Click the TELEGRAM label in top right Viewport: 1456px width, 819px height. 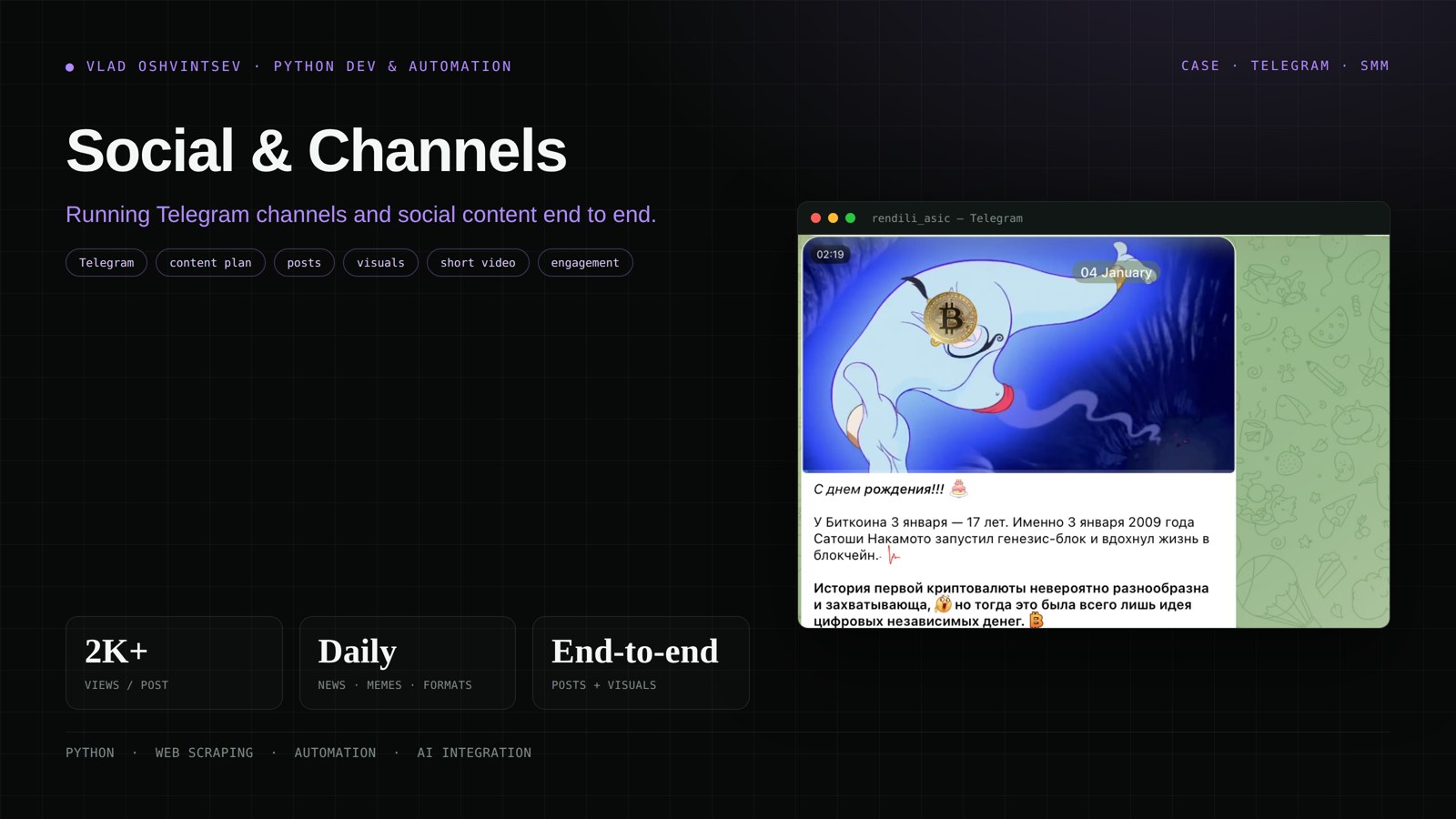point(1289,66)
